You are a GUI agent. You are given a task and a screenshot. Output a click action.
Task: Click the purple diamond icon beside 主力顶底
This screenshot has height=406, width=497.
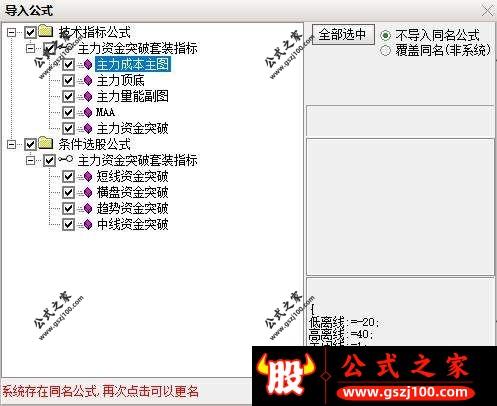coord(88,80)
